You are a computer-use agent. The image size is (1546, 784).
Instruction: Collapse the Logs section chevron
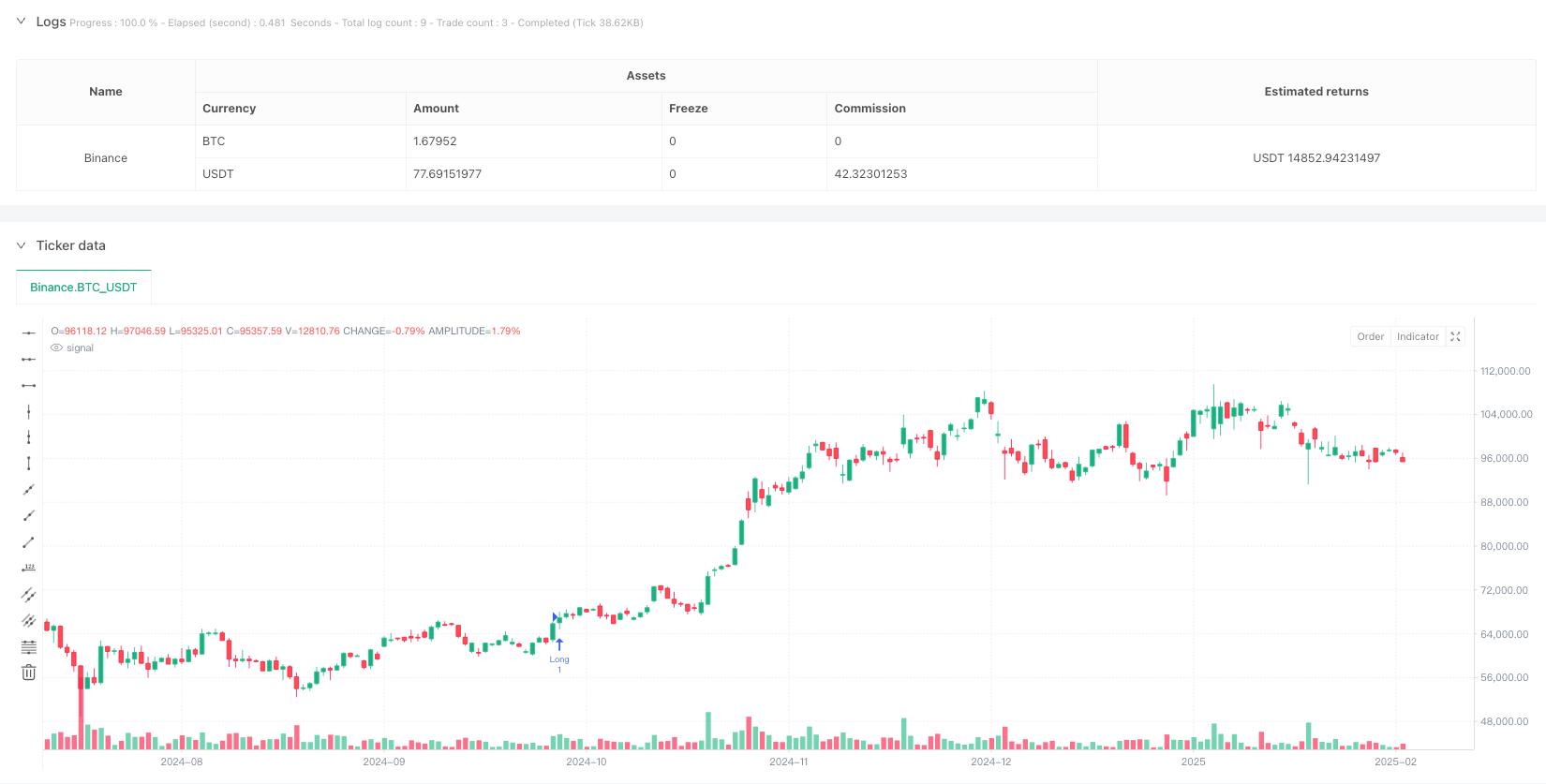click(x=21, y=22)
